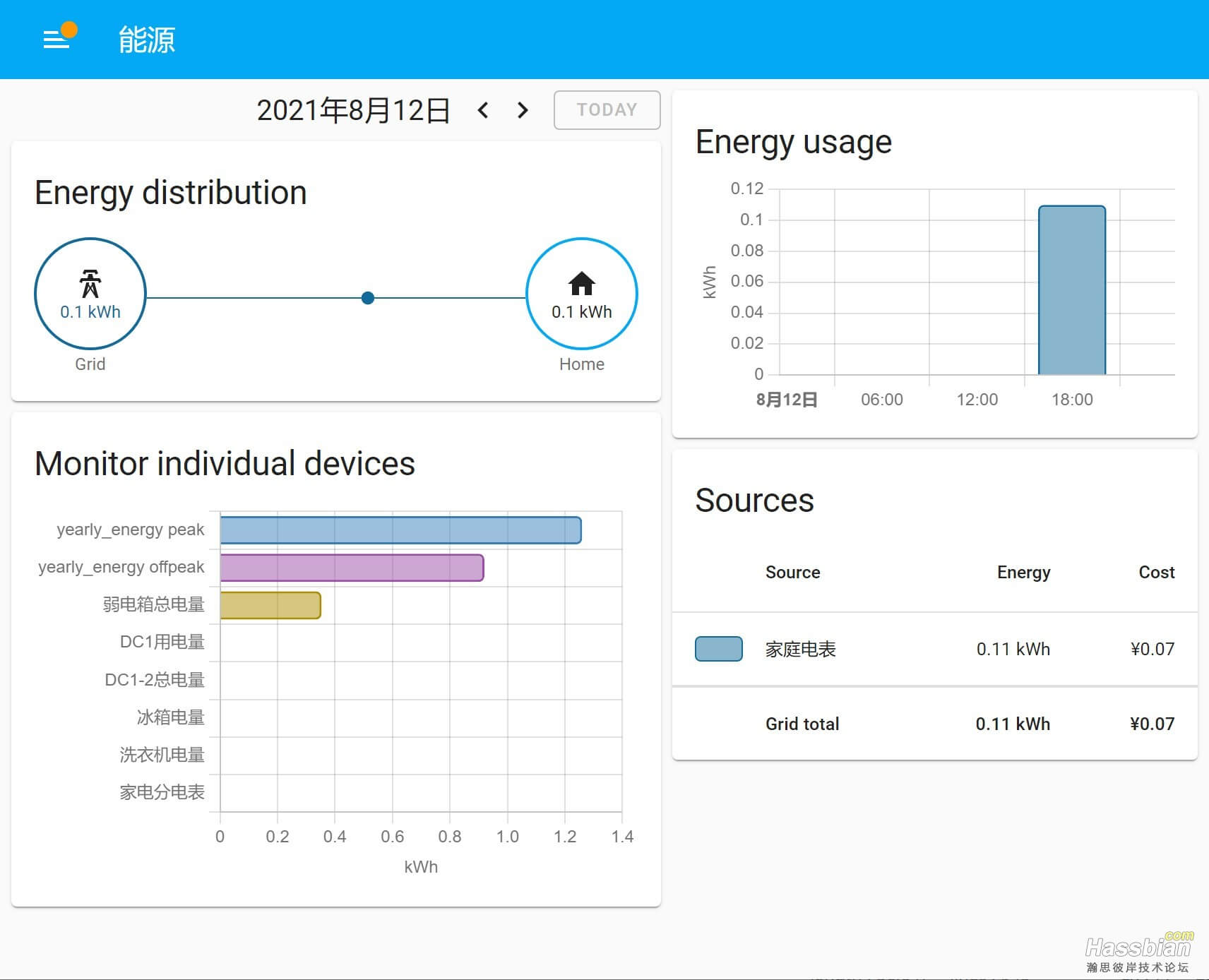Click the Energy column header
This screenshot has width=1209, height=980.
[1024, 573]
